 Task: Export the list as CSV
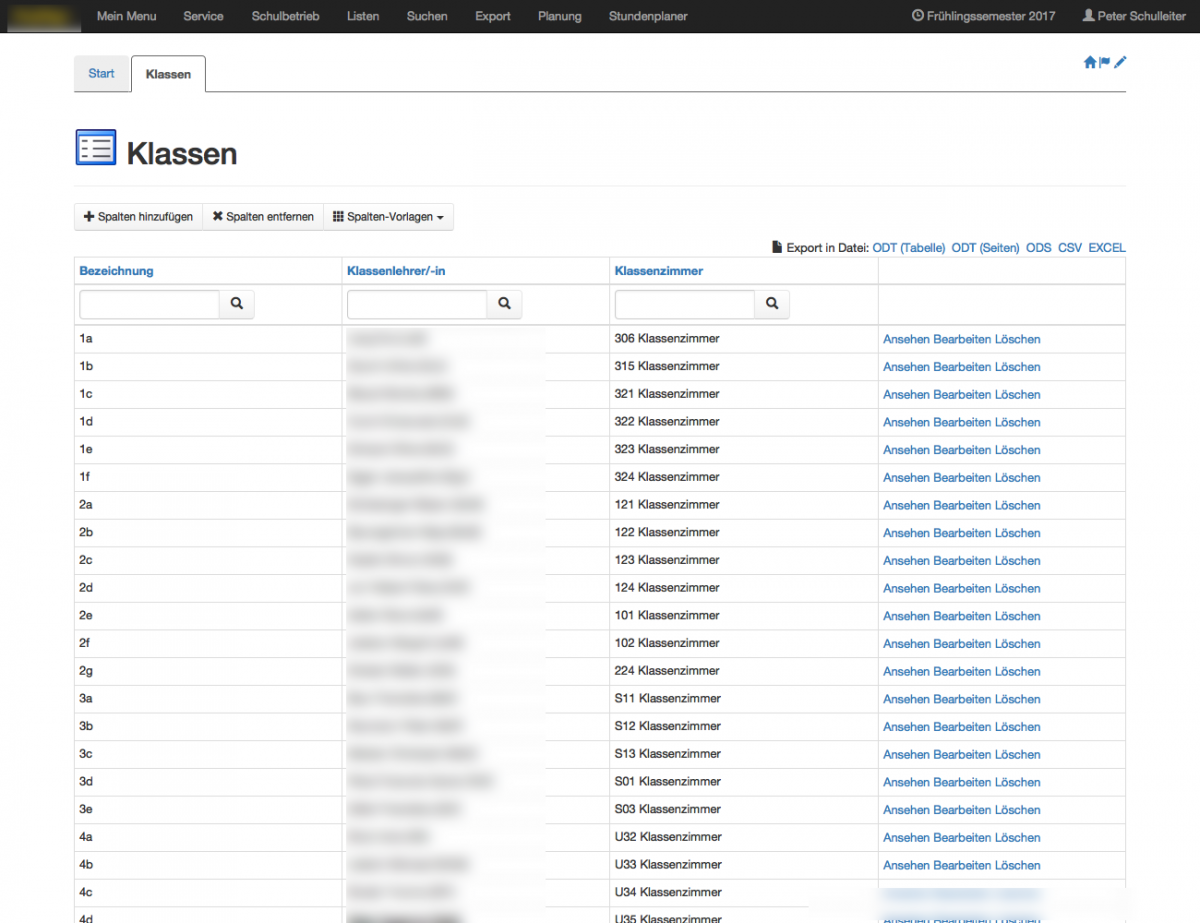tap(1069, 248)
